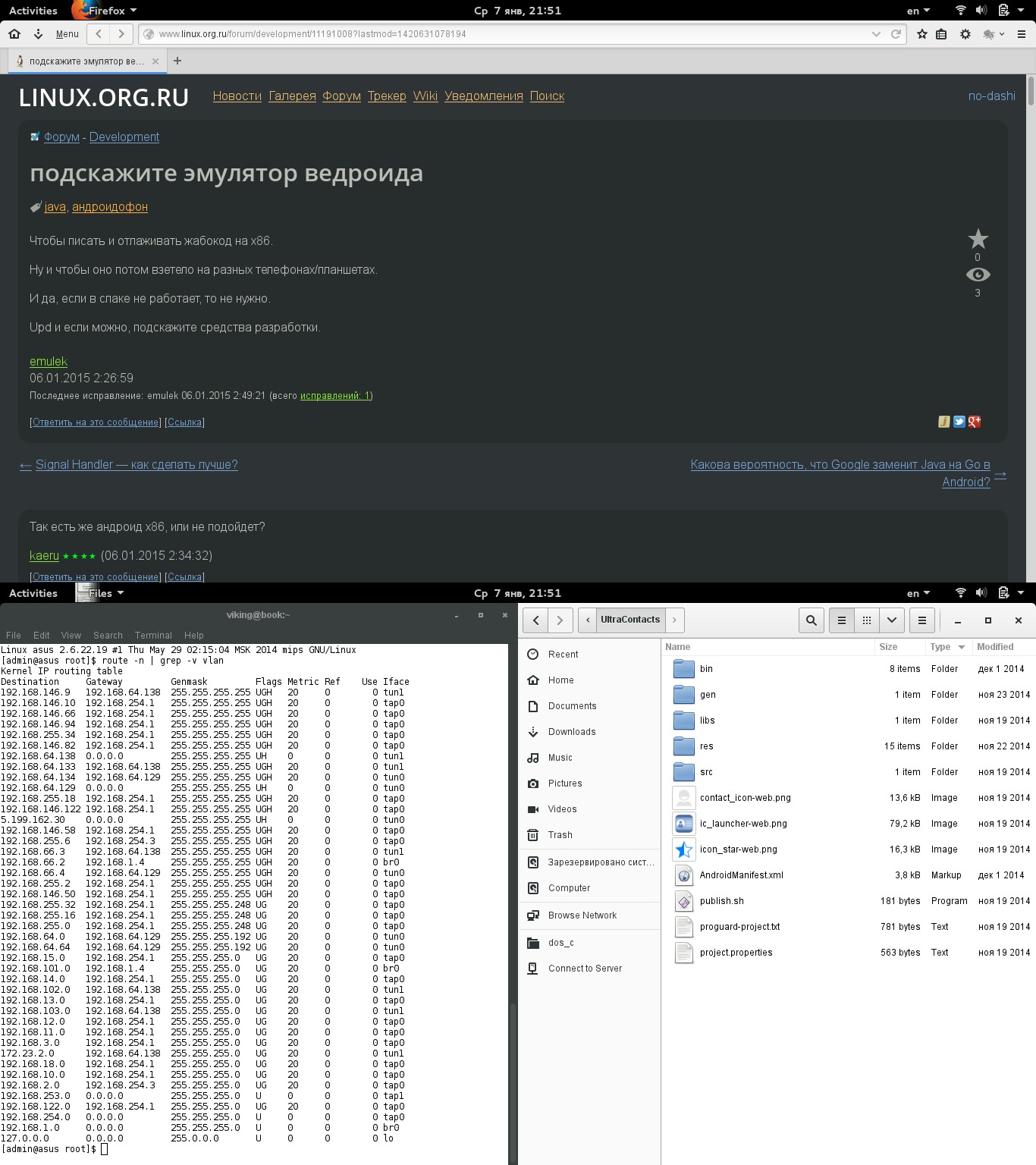The image size is (1036, 1165).
Task: Click the Firefox home icon
Action: coord(14,34)
